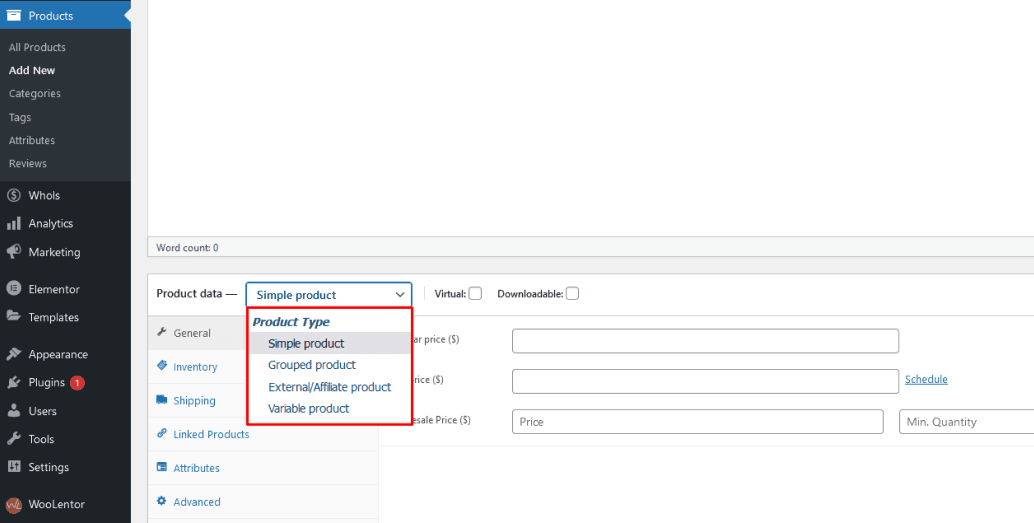Screen dimensions: 1034x523
Task: Click the Shipping truck icon
Action: click(162, 400)
